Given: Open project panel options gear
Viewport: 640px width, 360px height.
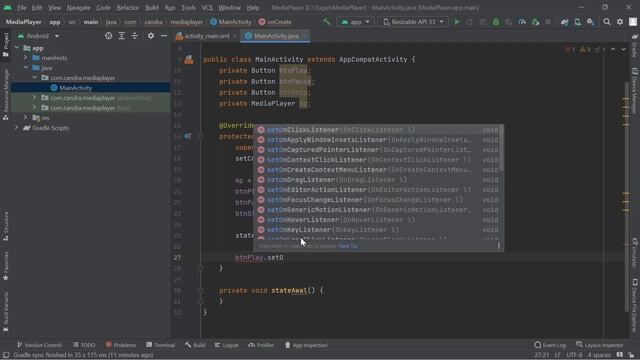Looking at the screenshot, I should pos(151,36).
